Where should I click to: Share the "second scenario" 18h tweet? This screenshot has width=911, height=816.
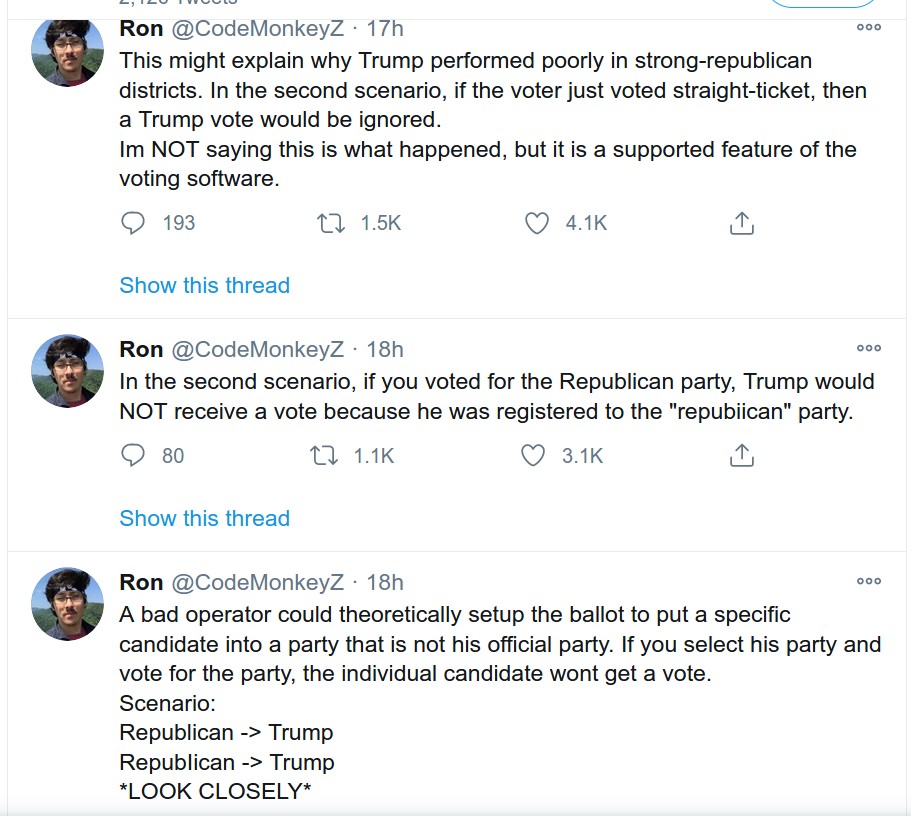pos(741,456)
